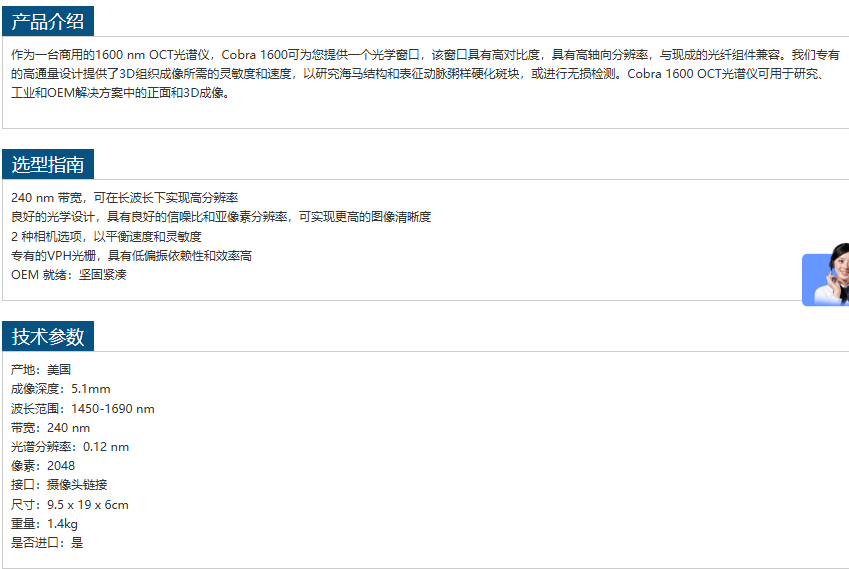
Task: Click the intro line starting 工业和OEM解决方案
Action: point(121,93)
